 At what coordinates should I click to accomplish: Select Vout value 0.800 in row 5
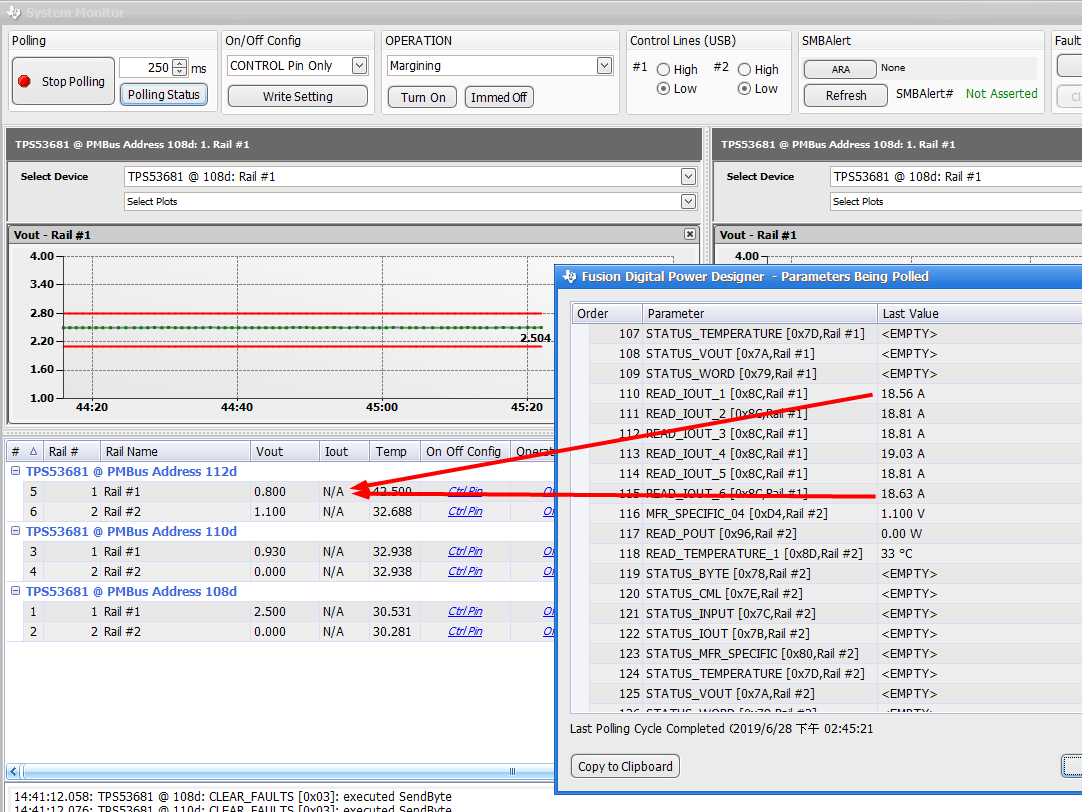pos(270,491)
